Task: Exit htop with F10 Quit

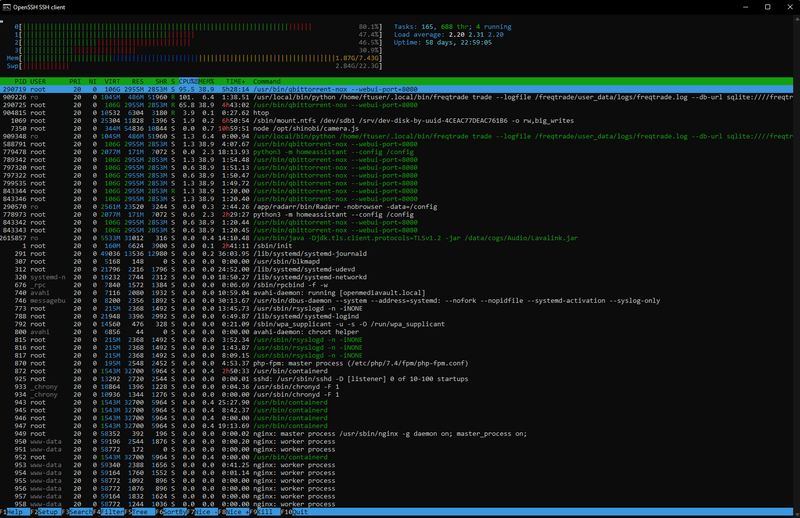Action: tap(294, 512)
